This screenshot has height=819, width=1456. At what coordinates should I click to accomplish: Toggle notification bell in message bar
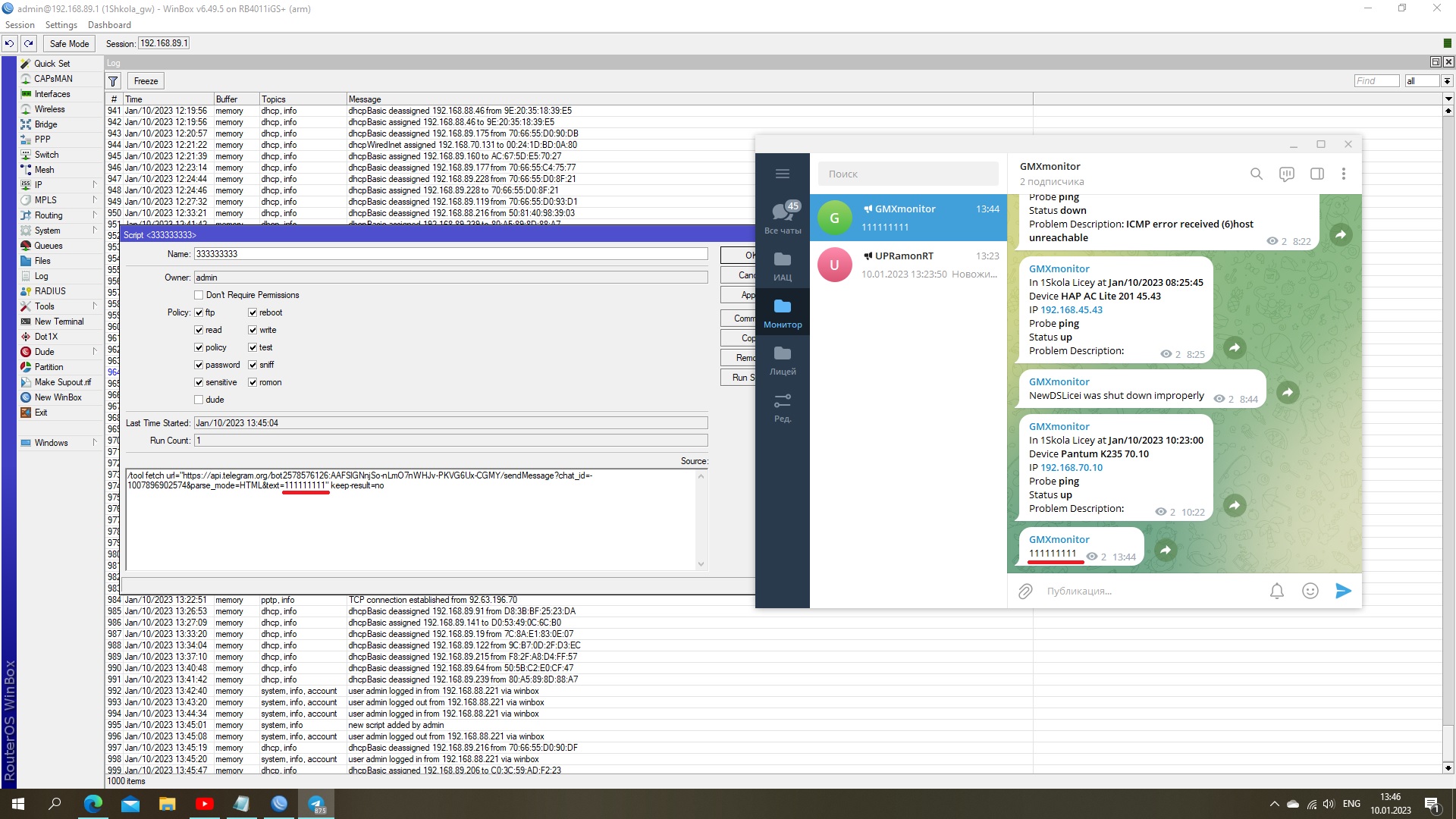click(x=1277, y=591)
